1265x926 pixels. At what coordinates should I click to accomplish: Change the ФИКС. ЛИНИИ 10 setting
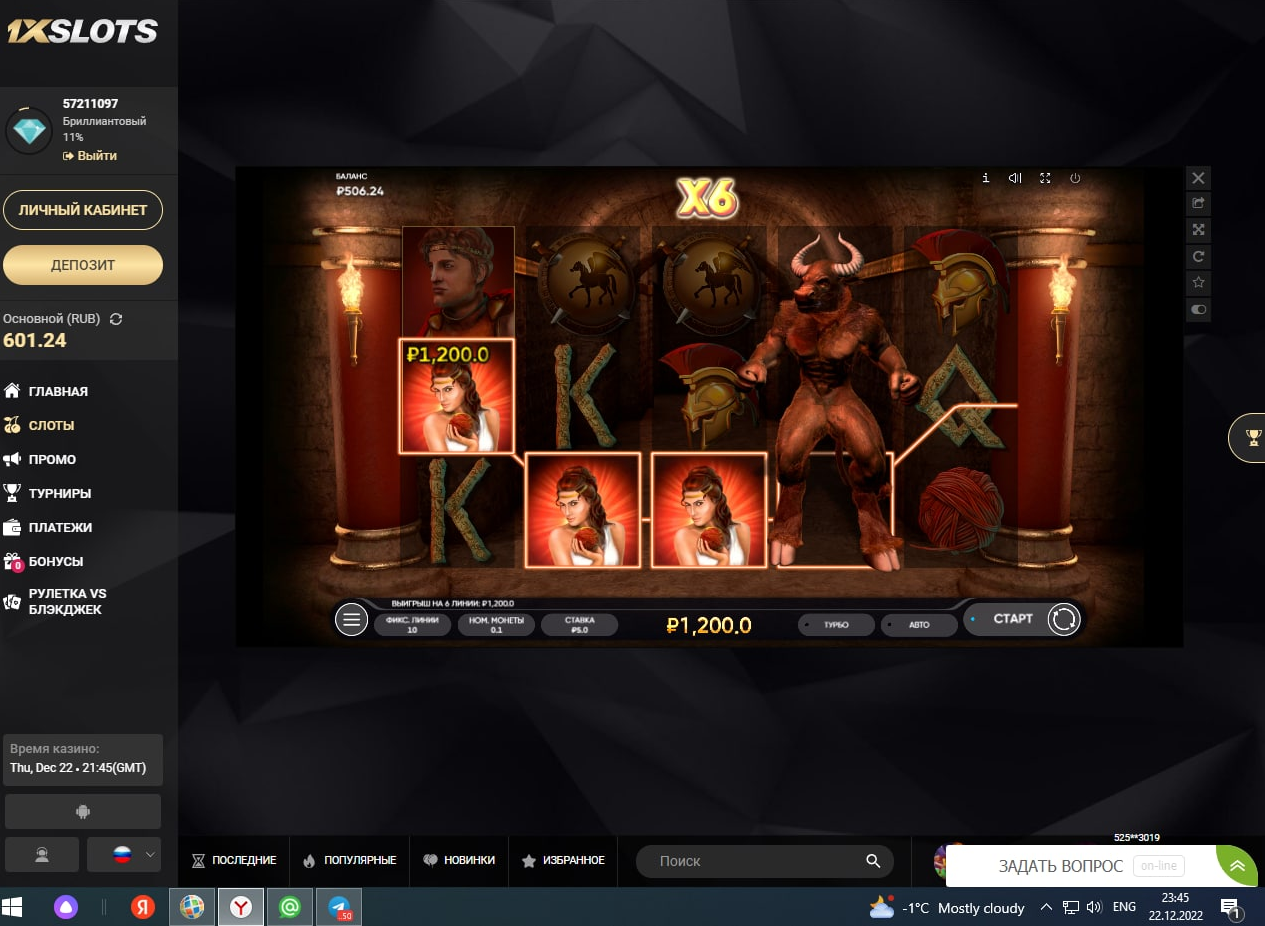point(412,625)
